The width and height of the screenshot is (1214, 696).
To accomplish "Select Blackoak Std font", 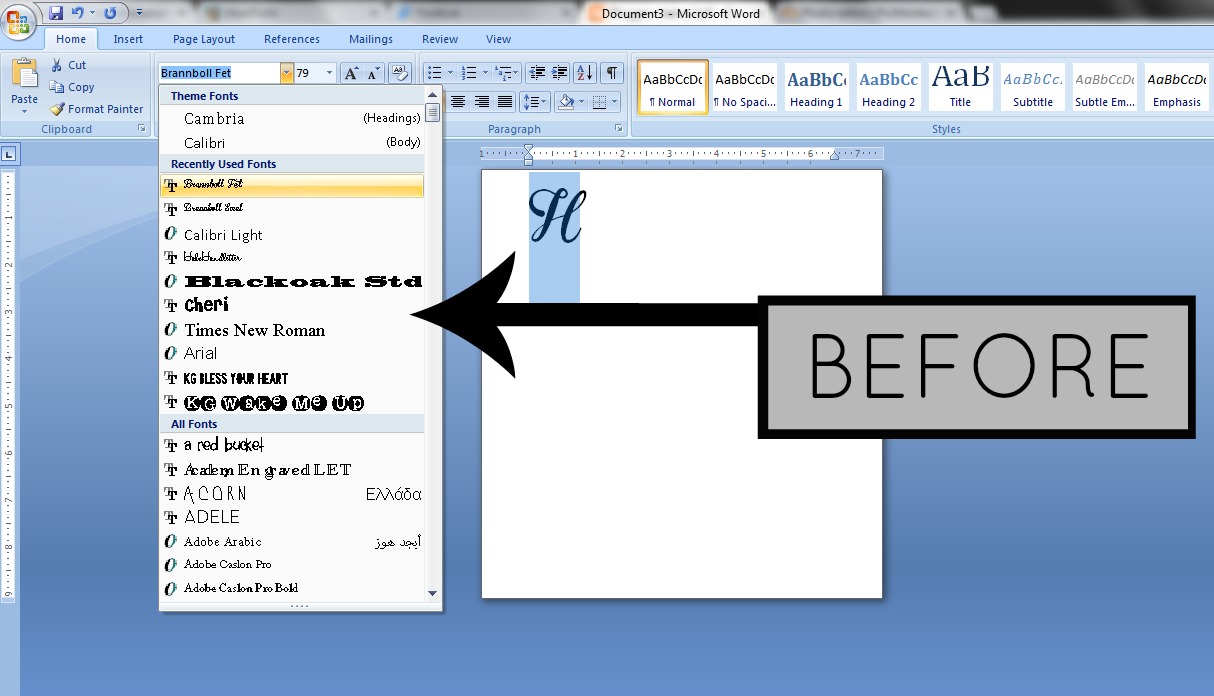I will point(292,281).
